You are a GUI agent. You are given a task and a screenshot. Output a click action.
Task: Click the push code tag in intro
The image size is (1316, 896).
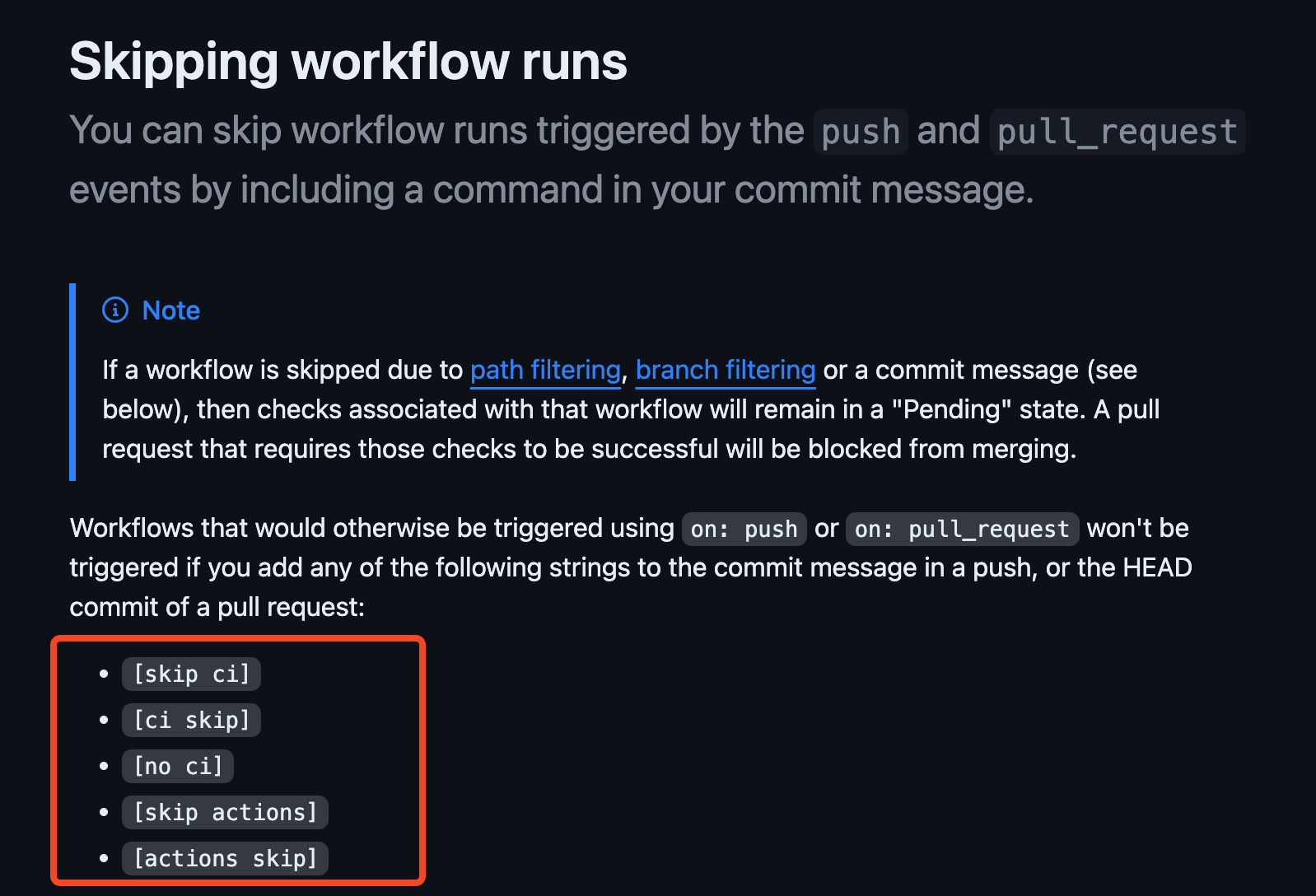[861, 132]
